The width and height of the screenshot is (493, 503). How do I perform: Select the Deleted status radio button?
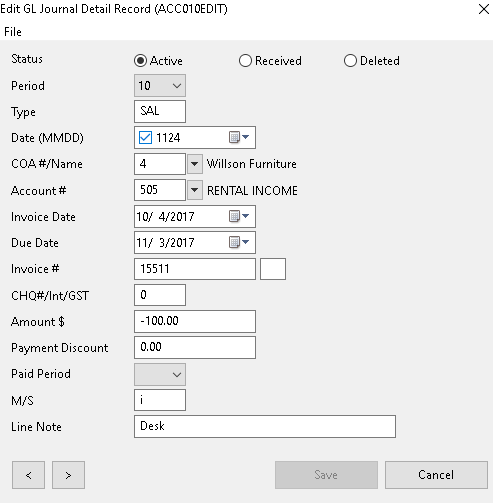(x=350, y=61)
